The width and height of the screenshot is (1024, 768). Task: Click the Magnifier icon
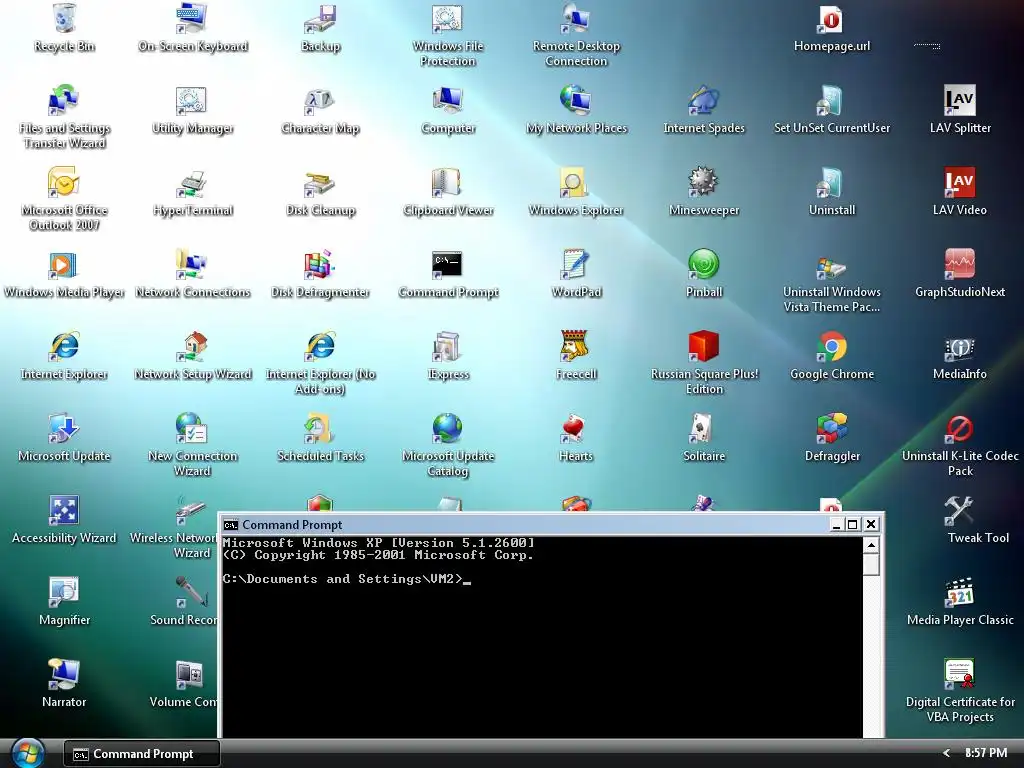tap(64, 592)
